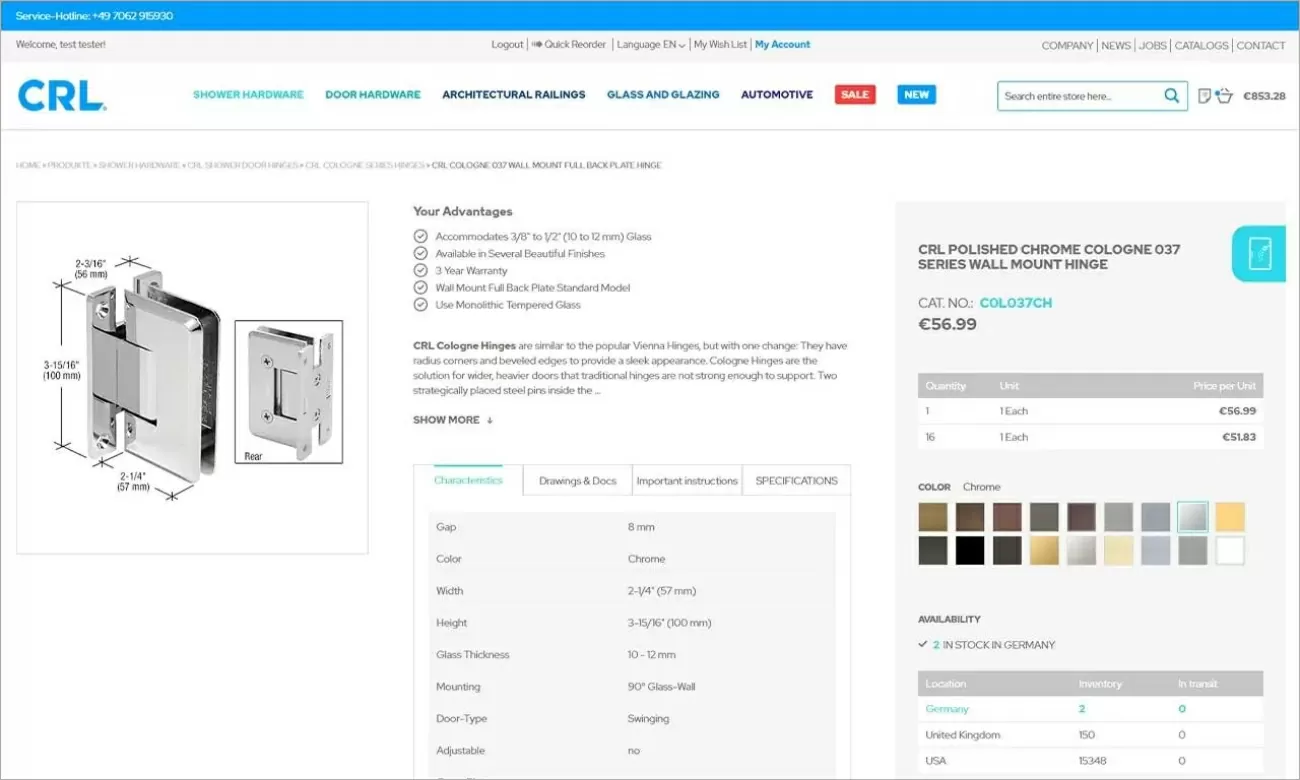Click the green checkmark beside Germany stock
Screen dimensions: 1300x780
pos(922,645)
